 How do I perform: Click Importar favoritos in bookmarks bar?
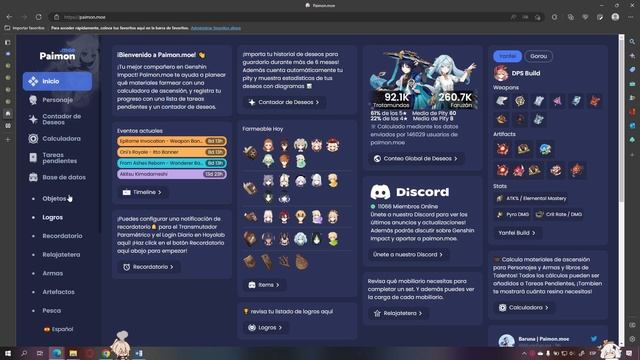coord(24,28)
